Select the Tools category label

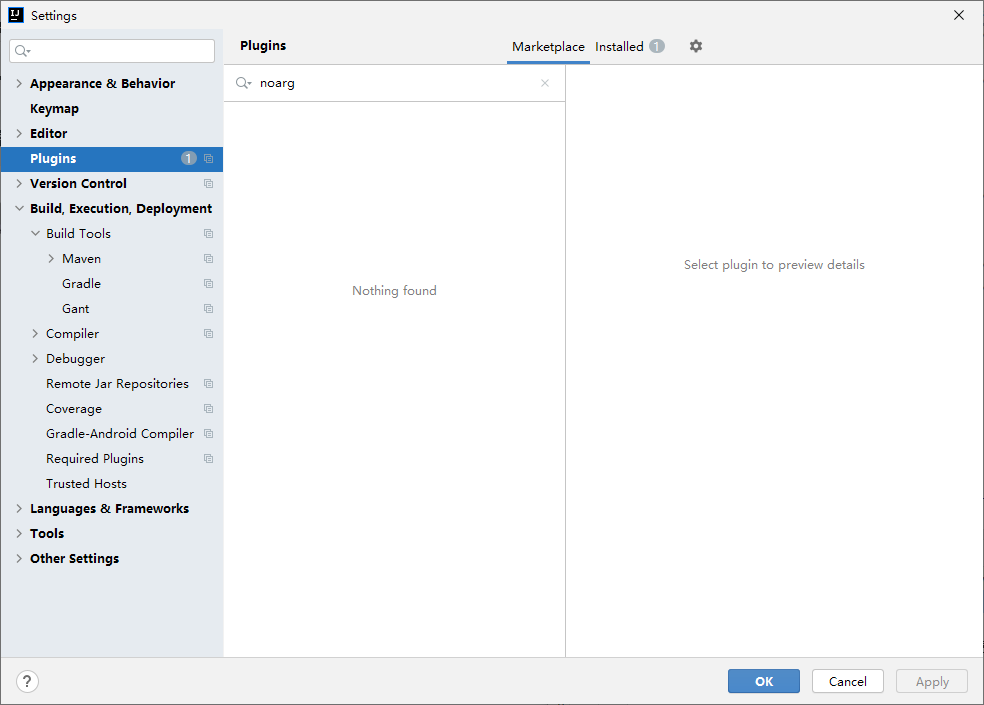point(47,534)
